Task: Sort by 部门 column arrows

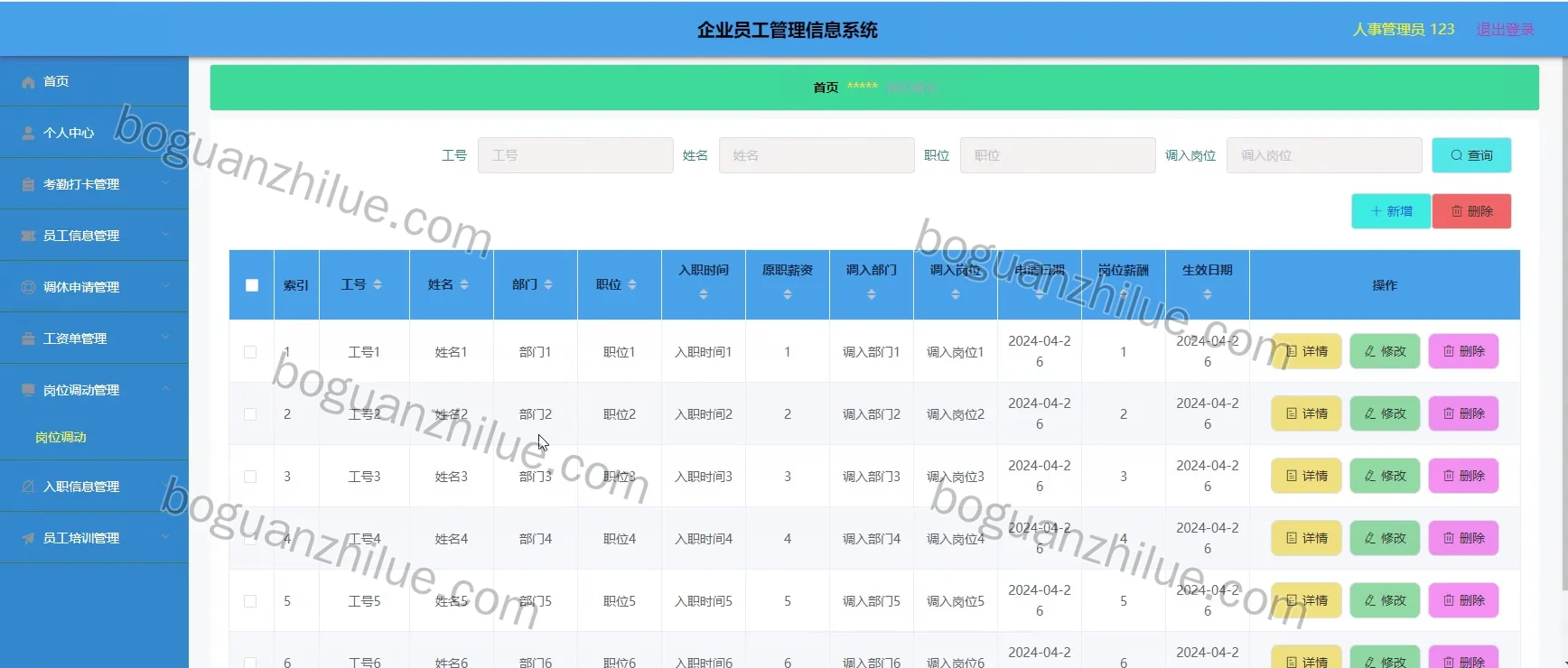Action: coord(548,285)
